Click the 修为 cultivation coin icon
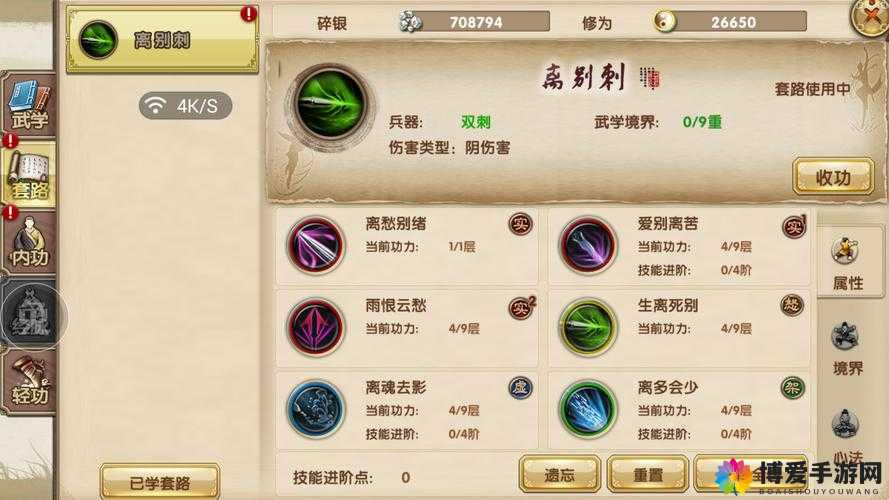Viewport: 889px width, 500px height. coord(664,22)
